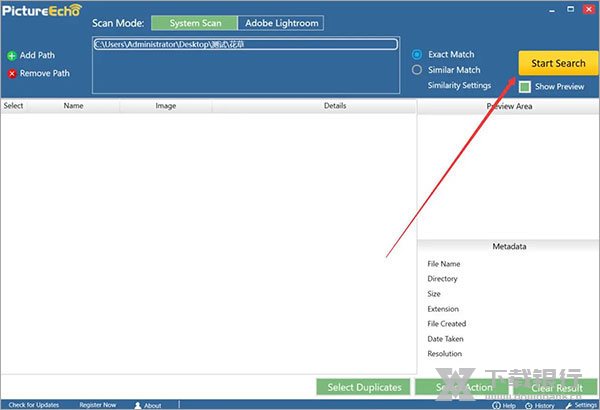Image resolution: width=600 pixels, height=410 pixels.
Task: Switch to Adobe Lightroom scan mode
Action: point(280,22)
